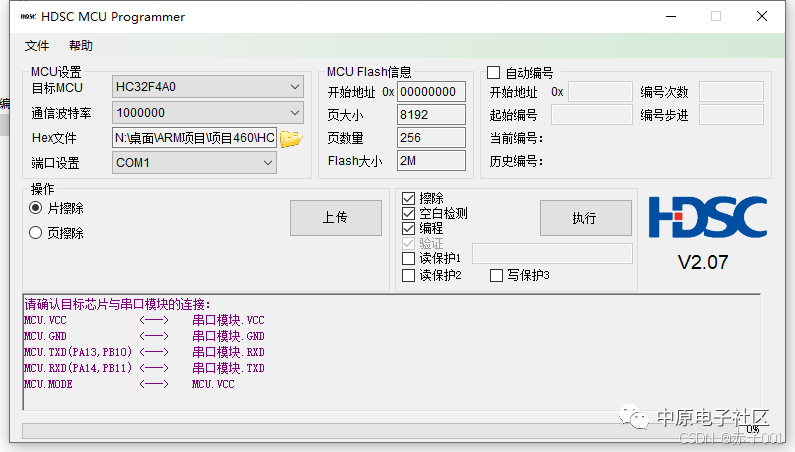Expand the 通信波特率 dropdown showing 1000000

(x=207, y=113)
